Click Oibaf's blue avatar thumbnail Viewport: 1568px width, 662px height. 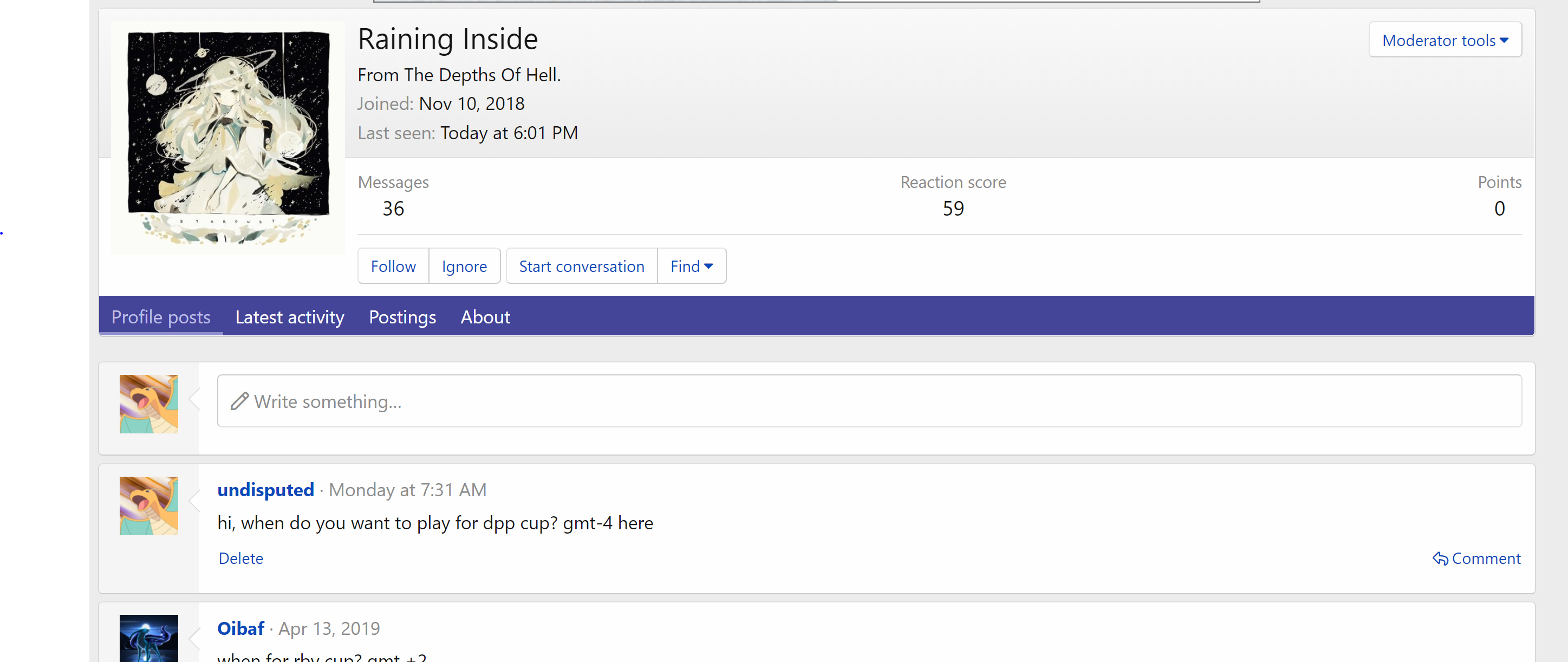[148, 638]
